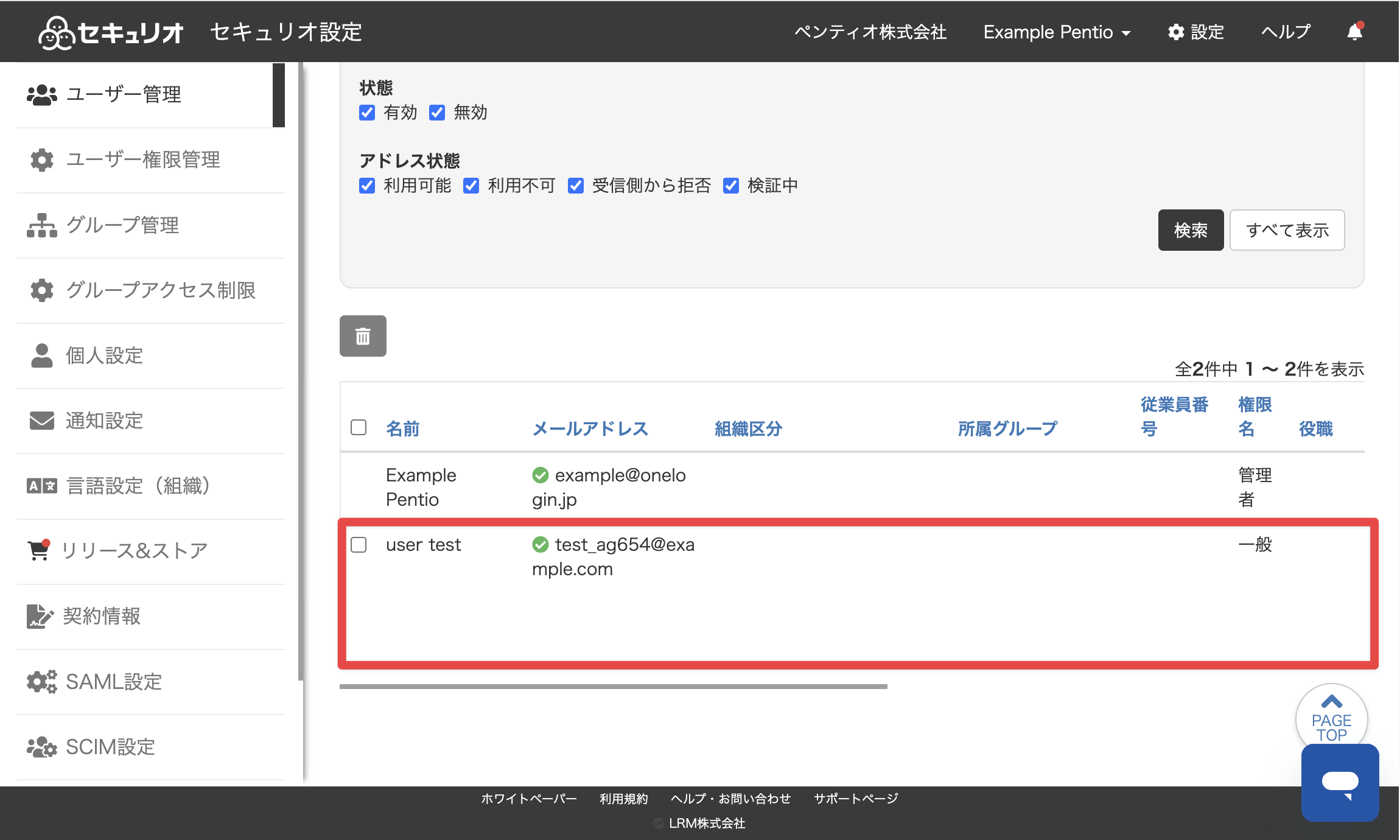Click the セキュリオ logo
Screen dimensions: 1400x840
pos(110,32)
